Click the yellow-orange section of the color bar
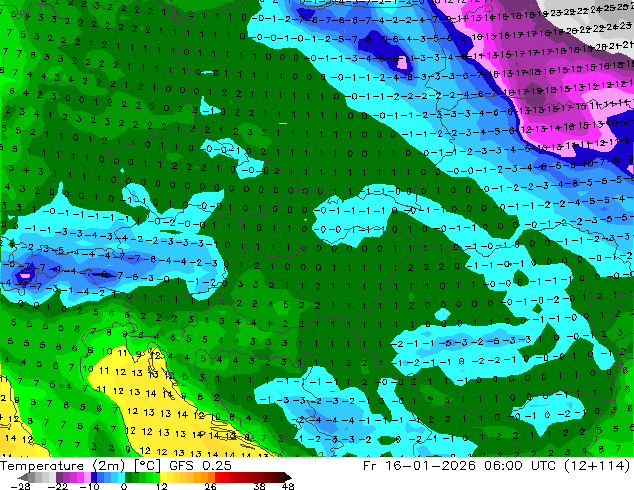Viewport: 634px width, 490px height. pos(187,477)
